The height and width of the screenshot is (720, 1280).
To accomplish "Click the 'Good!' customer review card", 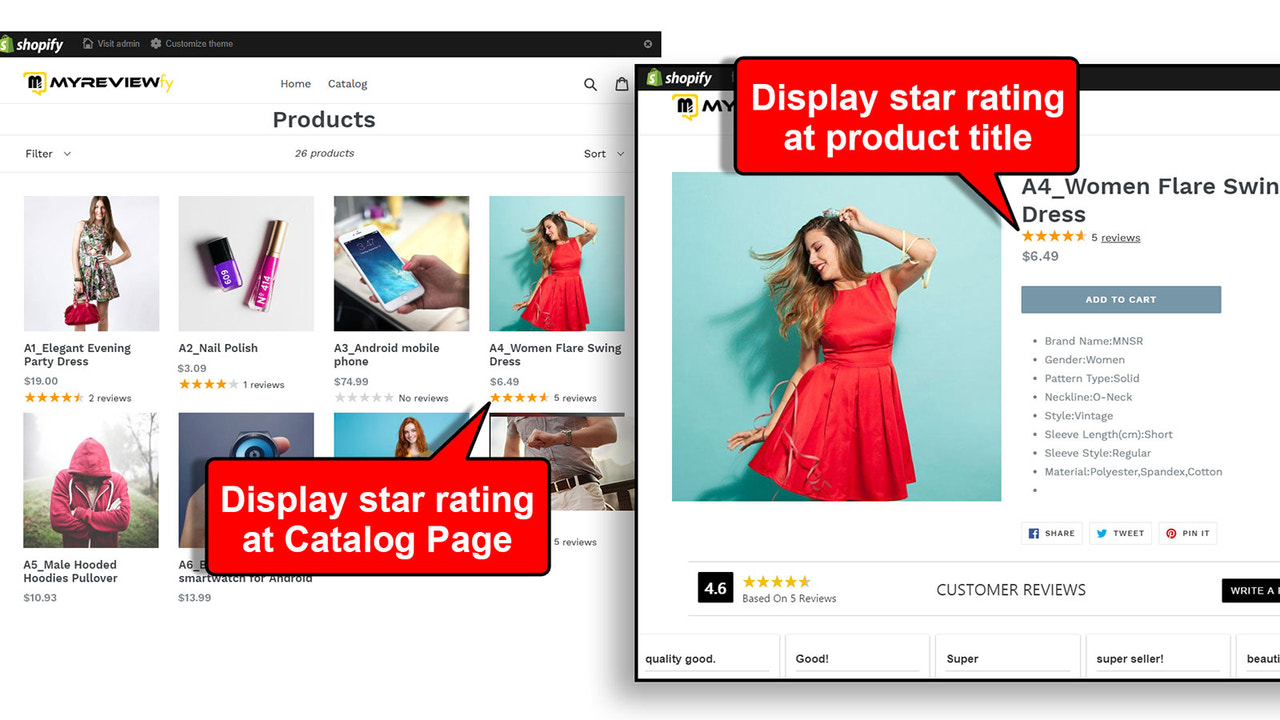I will click(857, 658).
